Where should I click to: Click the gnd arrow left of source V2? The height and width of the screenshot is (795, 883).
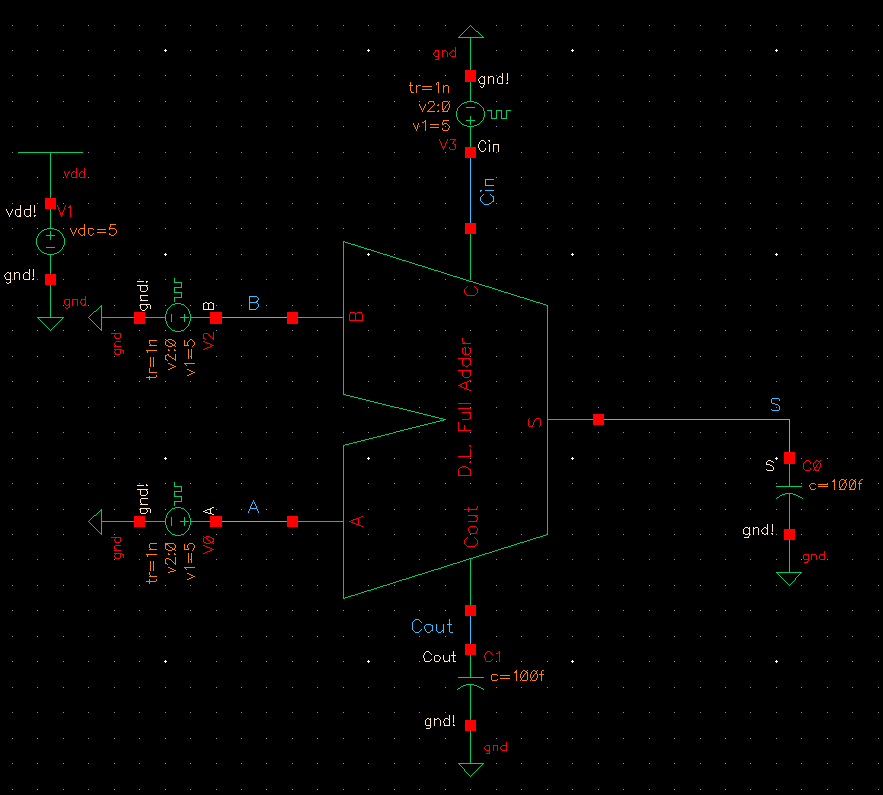[96, 317]
